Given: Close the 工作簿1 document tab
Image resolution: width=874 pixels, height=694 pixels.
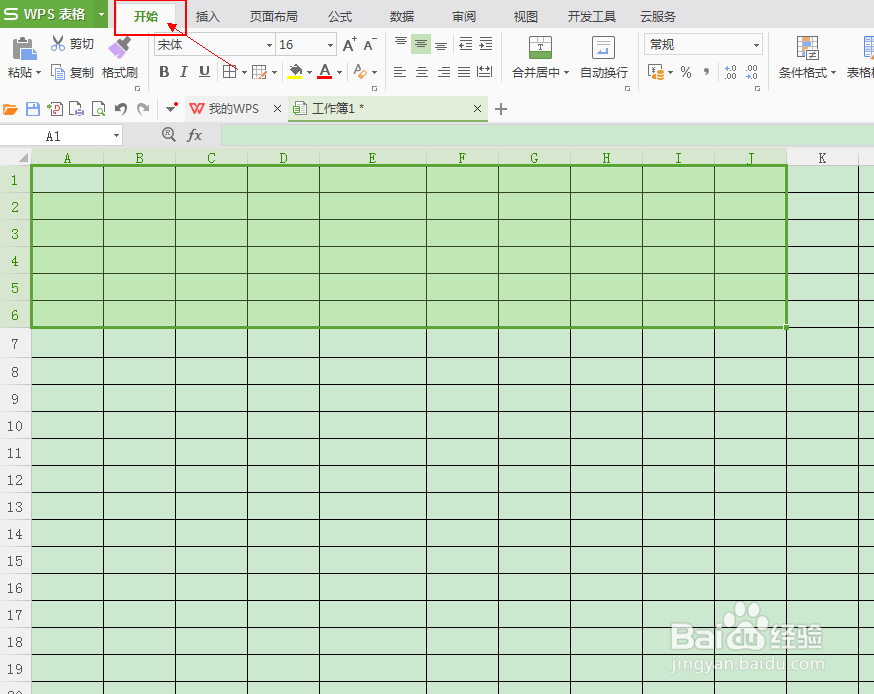Looking at the screenshot, I should (x=477, y=109).
